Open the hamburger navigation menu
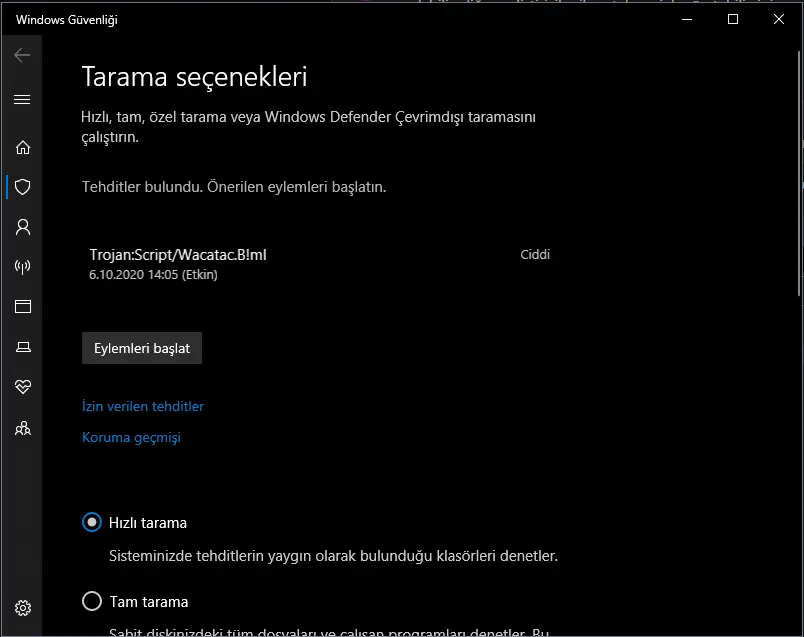 (22, 99)
